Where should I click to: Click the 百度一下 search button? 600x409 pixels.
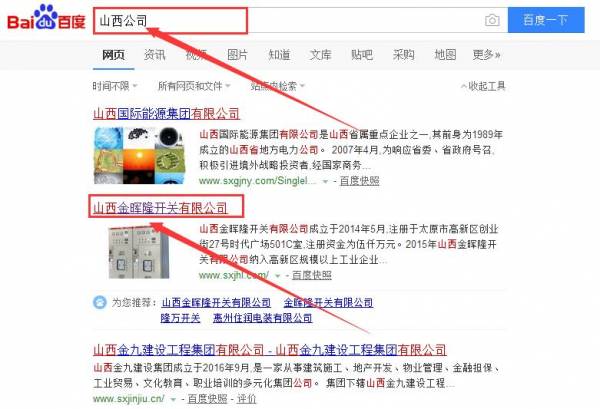tap(546, 20)
